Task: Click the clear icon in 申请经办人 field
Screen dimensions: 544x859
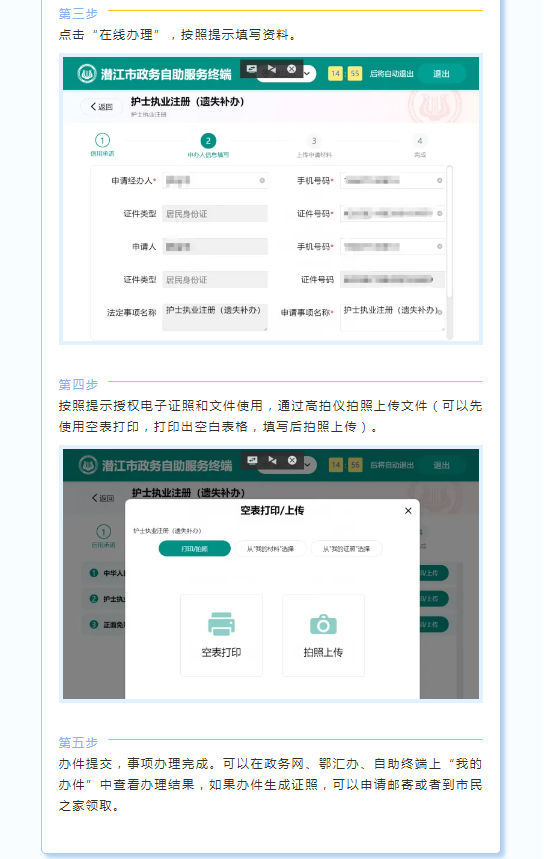Action: 262,180
